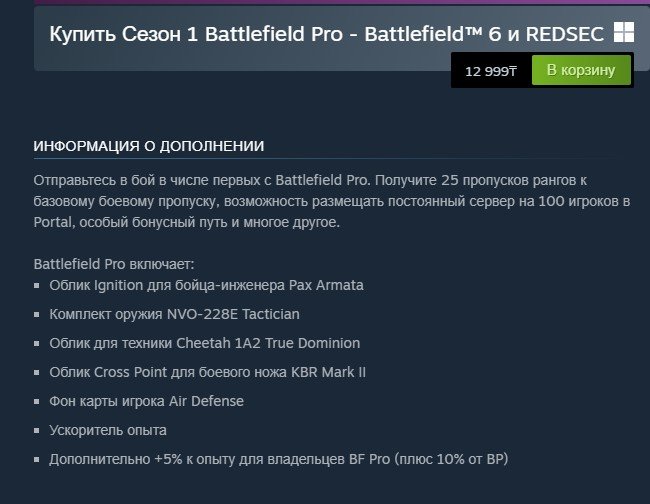Click the bullet beside Дополнительно +5%
Screen dimensions: 650x504
[x=38, y=460]
